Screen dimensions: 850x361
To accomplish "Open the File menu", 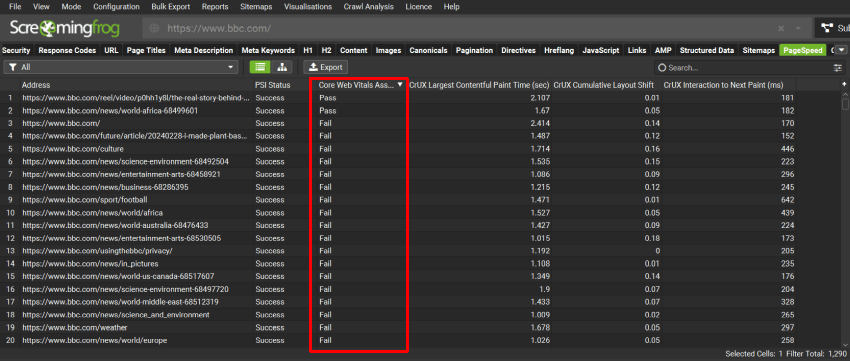I will (15, 7).
